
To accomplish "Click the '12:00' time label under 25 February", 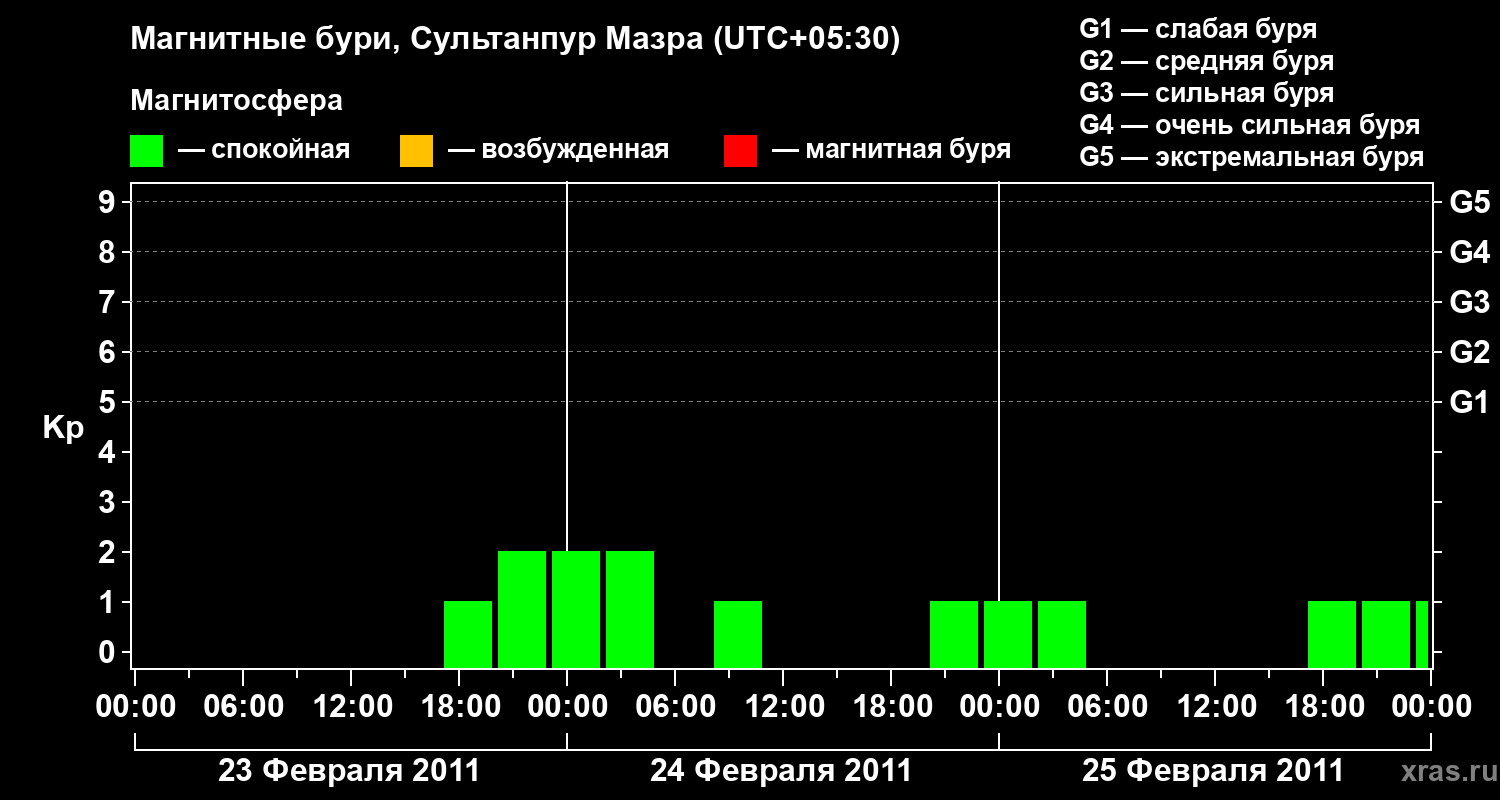I will pos(1215,707).
